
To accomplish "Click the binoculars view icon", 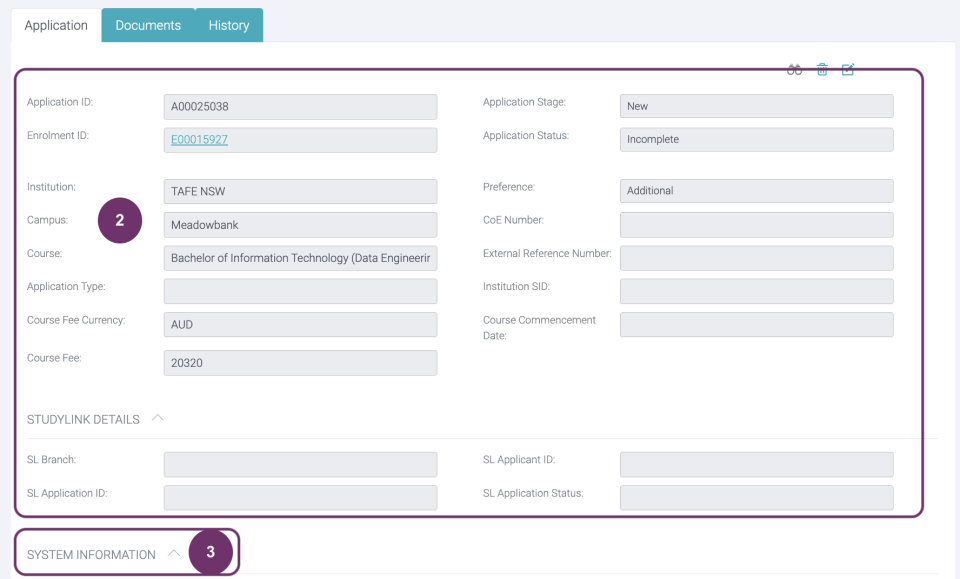I will (x=794, y=69).
